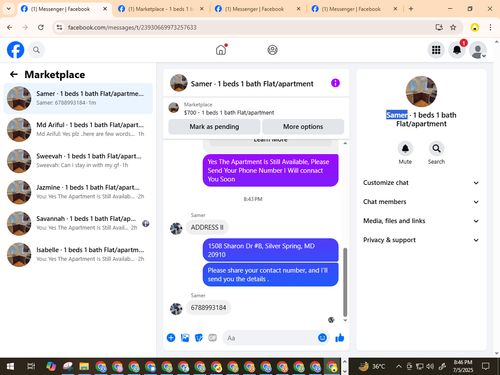This screenshot has width=500, height=375.
Task: Go back using Marketplace arrow
Action: click(x=14, y=74)
